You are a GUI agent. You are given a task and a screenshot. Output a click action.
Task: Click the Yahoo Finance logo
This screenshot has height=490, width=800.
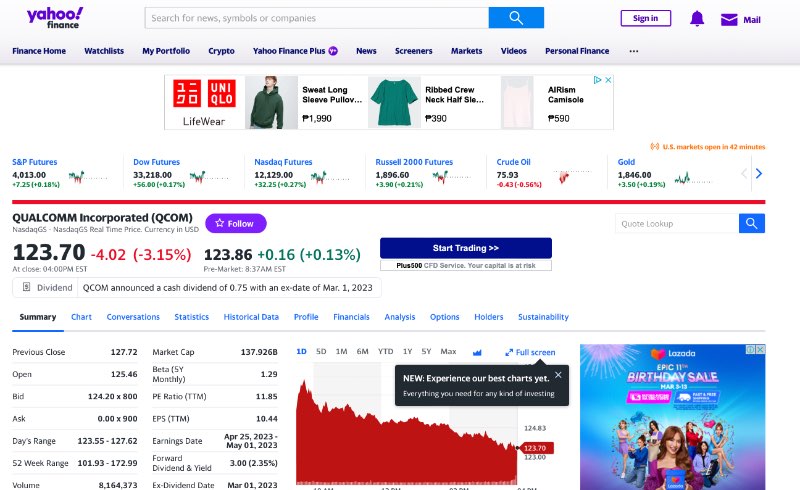[x=55, y=18]
